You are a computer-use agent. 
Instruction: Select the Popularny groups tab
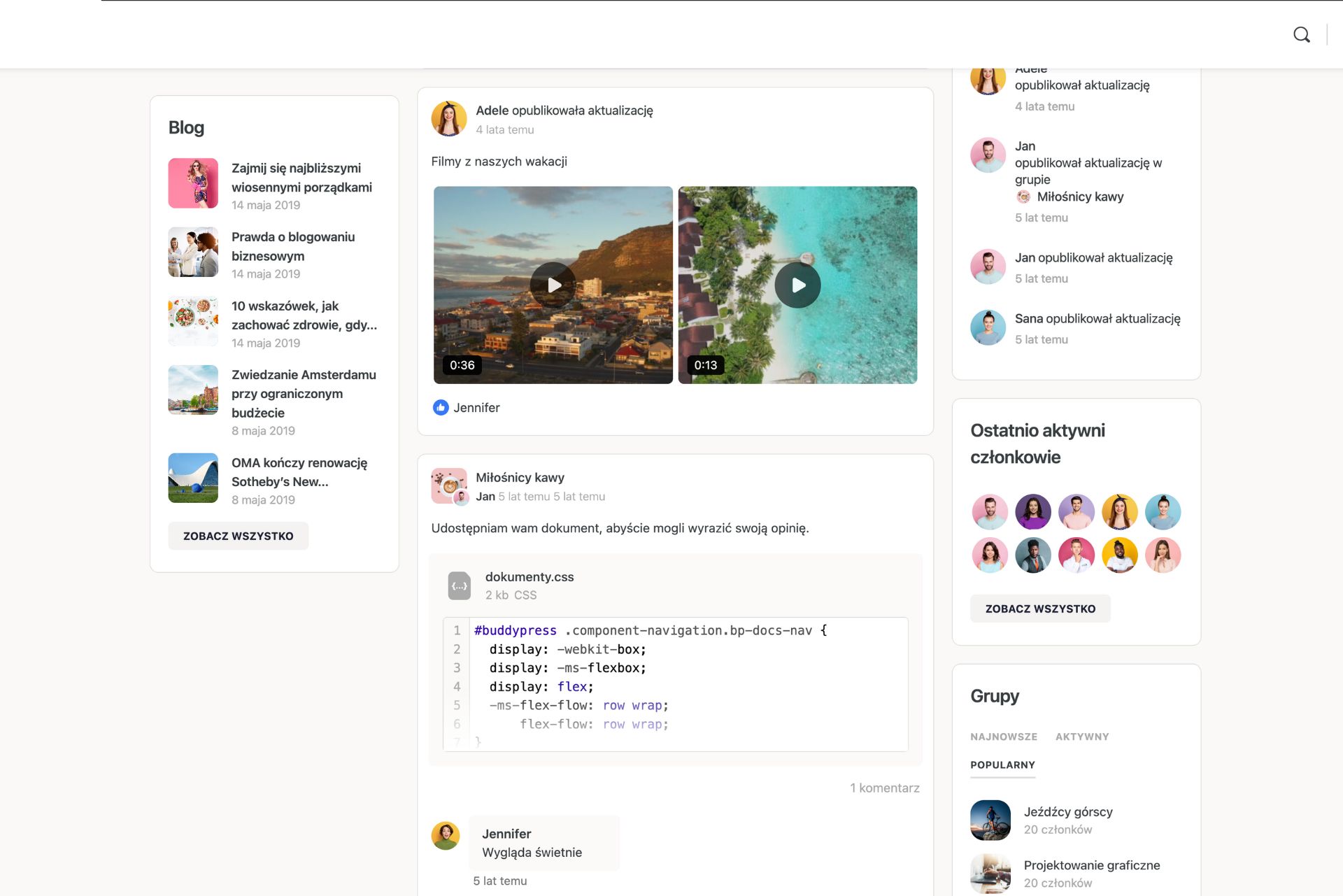[1002, 765]
